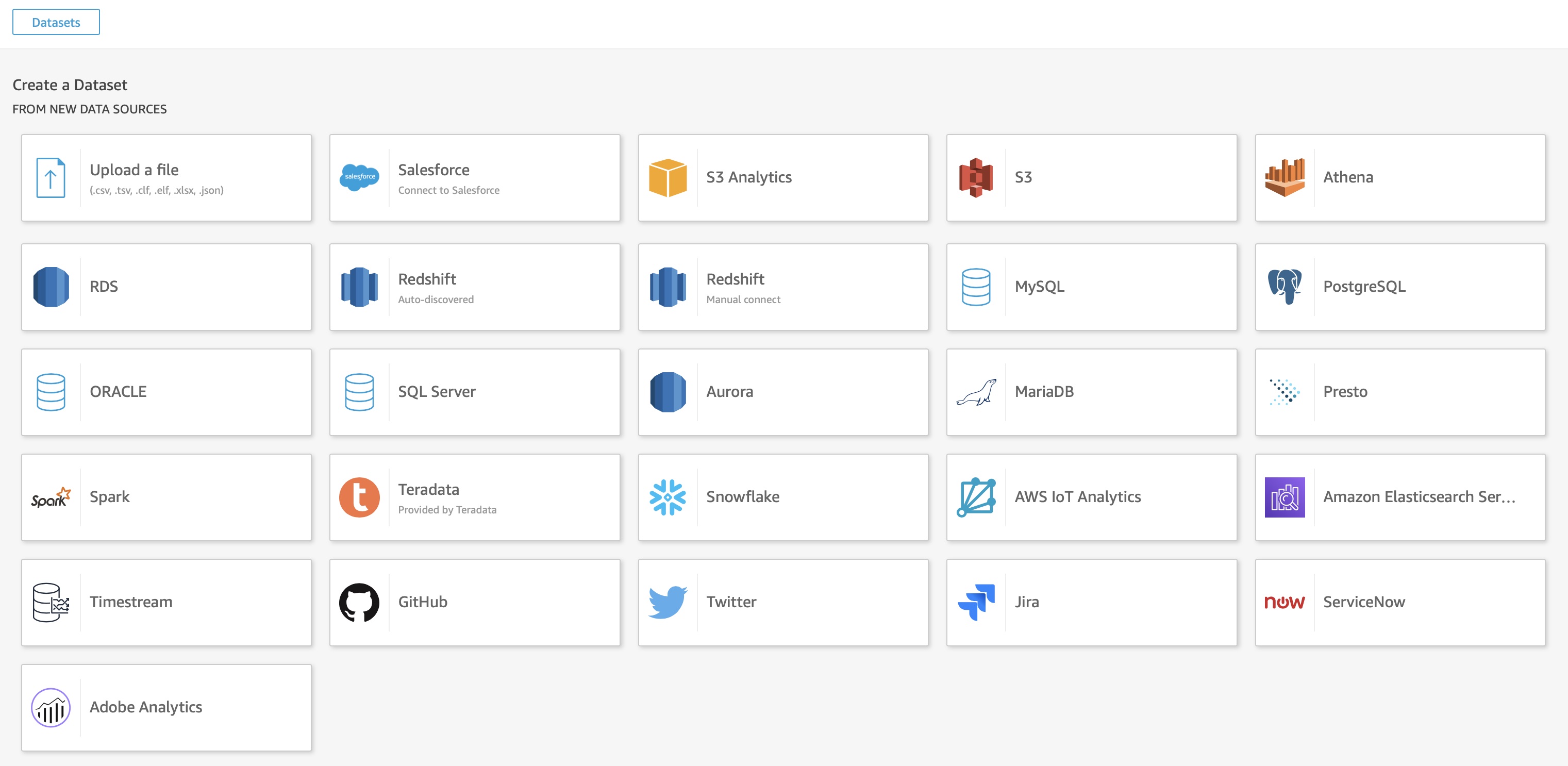
Task: Select the Teradata connector icon
Action: tap(358, 496)
